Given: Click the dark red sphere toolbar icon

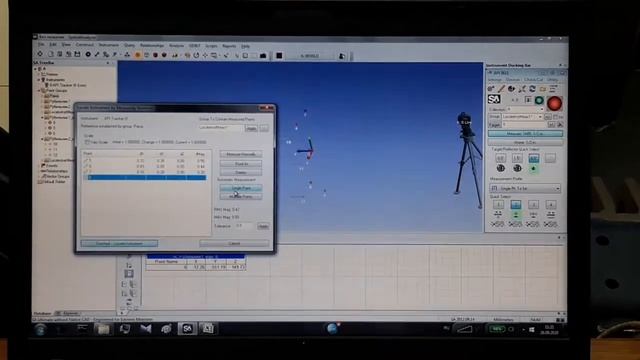Looking at the screenshot, I should point(156,55).
